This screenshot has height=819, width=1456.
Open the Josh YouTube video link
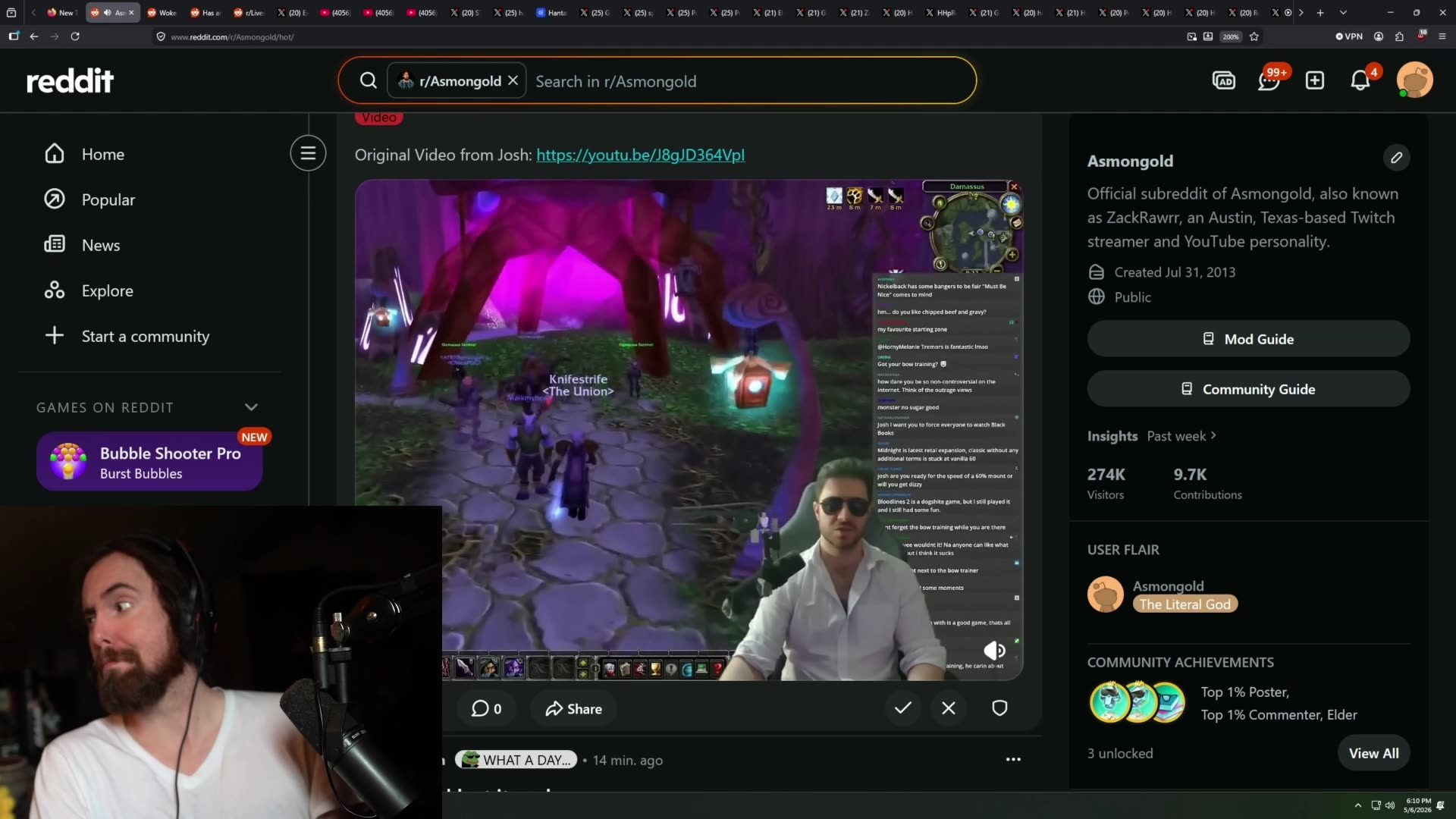pos(640,155)
